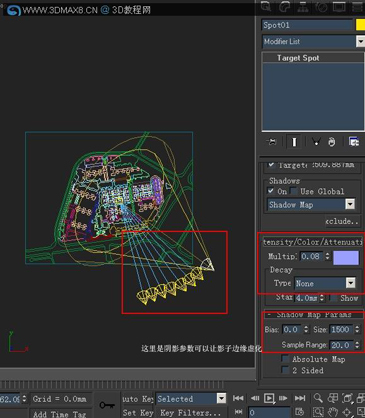Click the Size 1500 value field
Image resolution: width=365 pixels, height=418 pixels.
coord(341,329)
